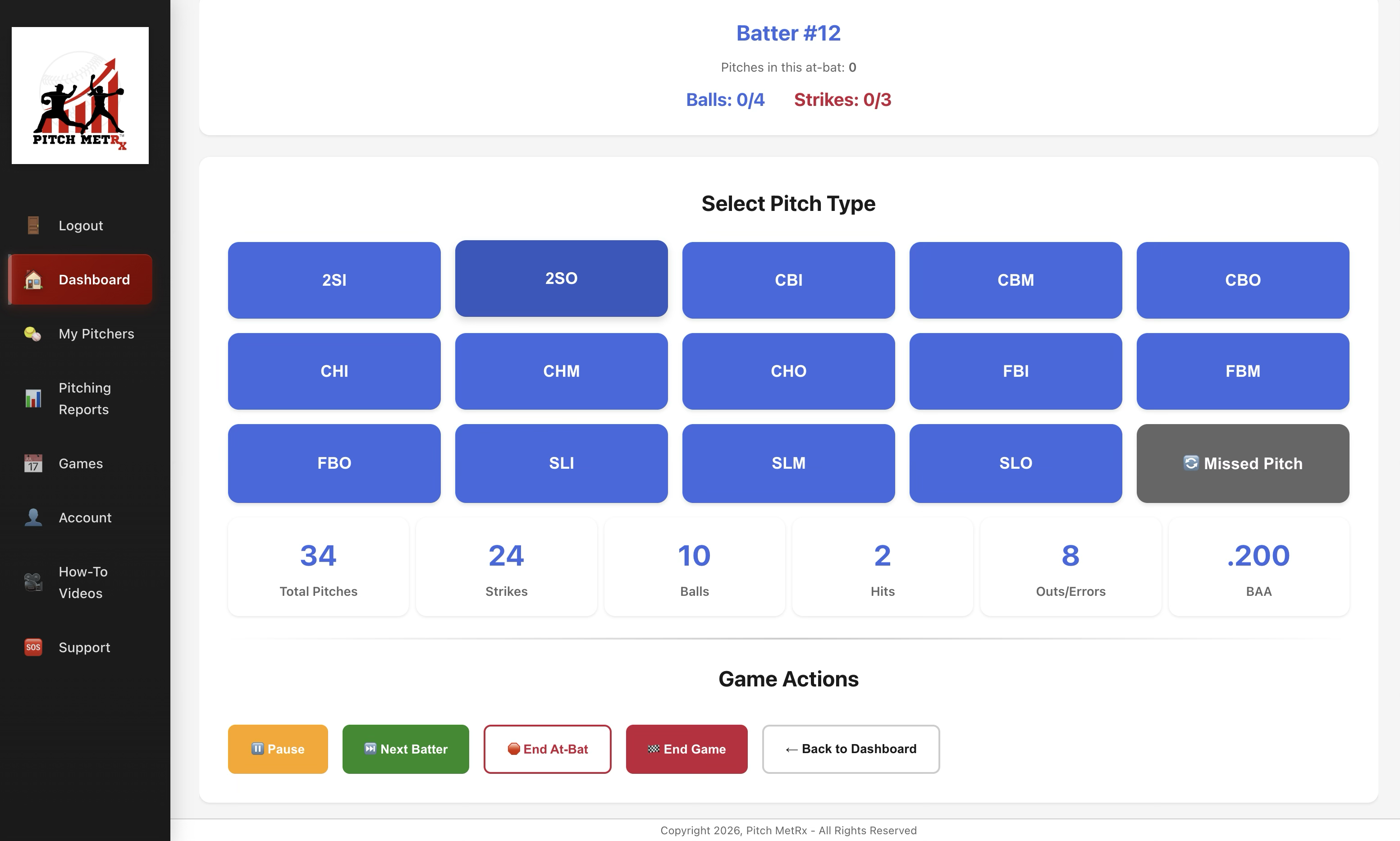Pause the game
The image size is (1400, 841).
pyautogui.click(x=277, y=749)
